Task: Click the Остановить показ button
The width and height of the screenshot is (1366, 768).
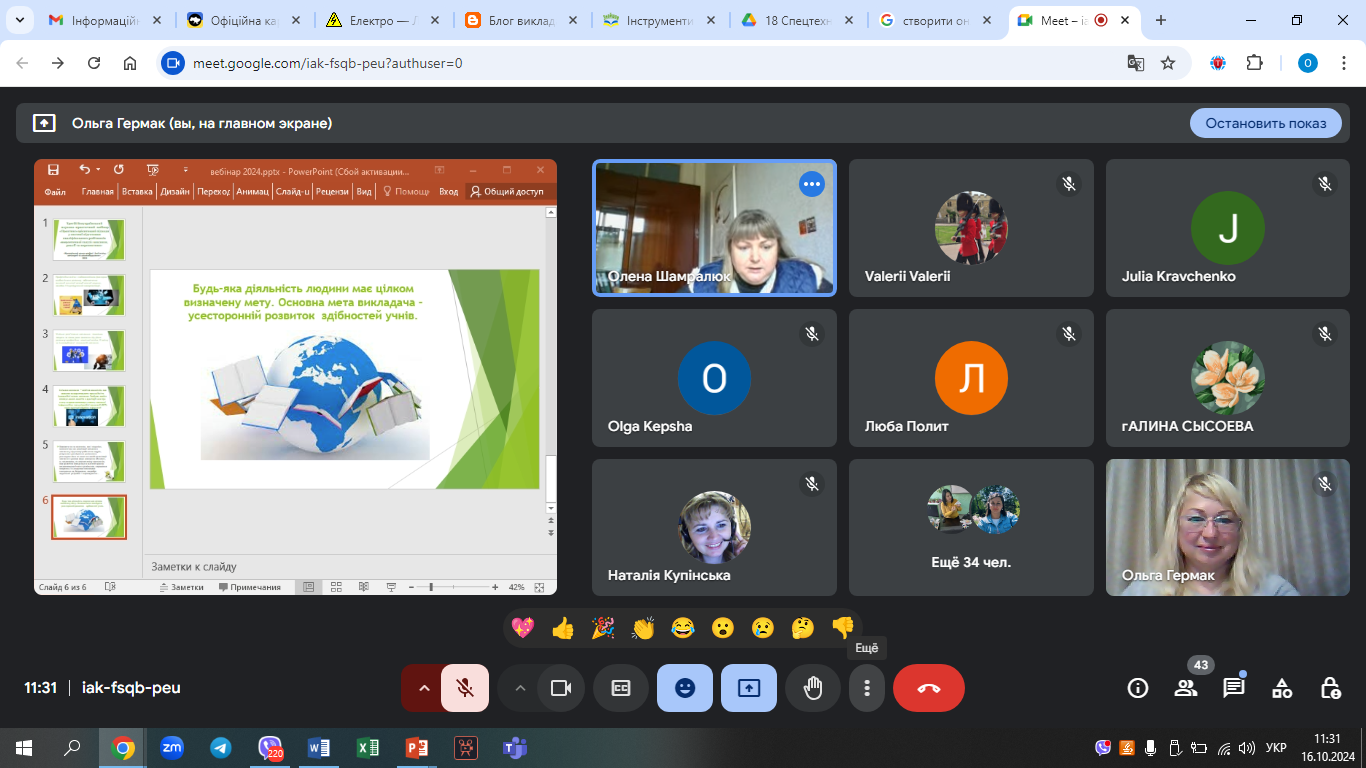Action: [1265, 123]
